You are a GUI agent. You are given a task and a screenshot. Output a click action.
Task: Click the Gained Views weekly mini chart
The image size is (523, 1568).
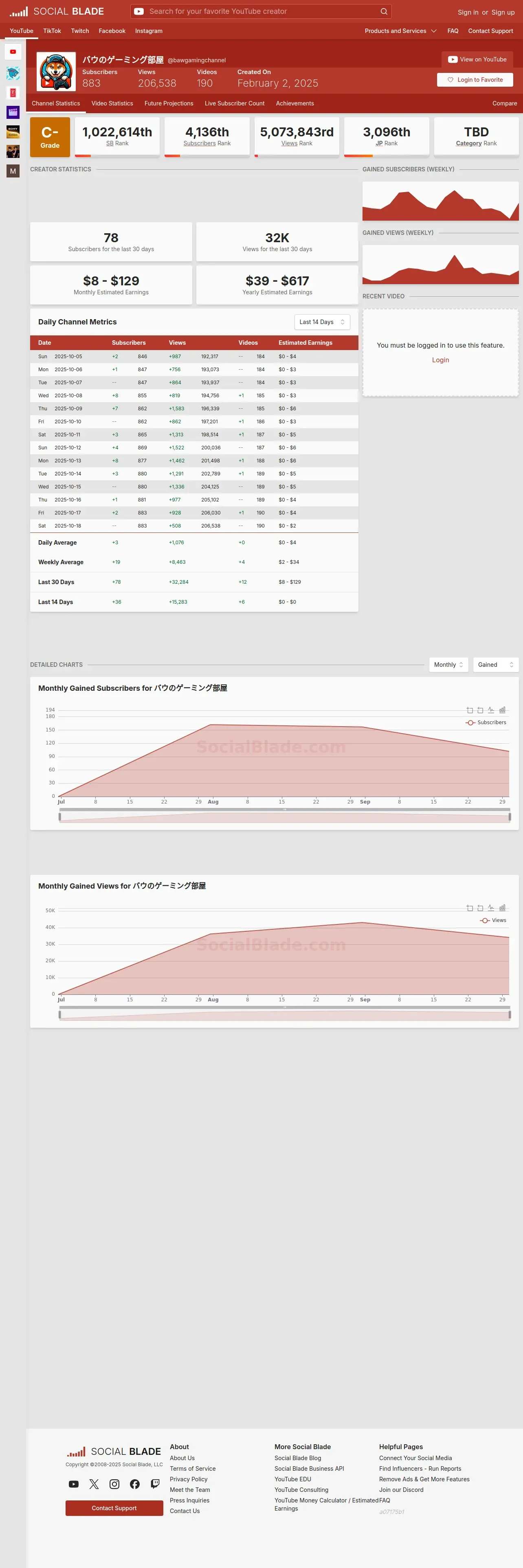coord(440,265)
